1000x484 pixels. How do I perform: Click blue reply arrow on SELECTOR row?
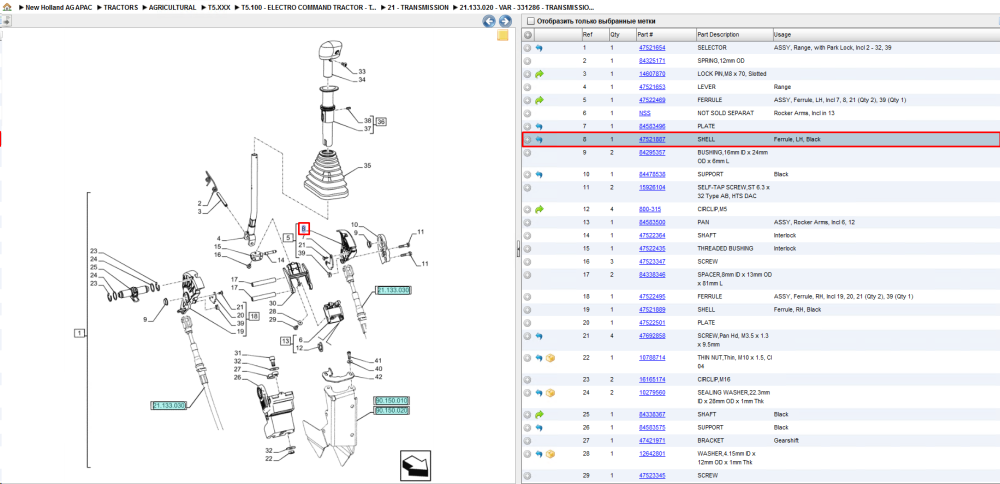[539, 48]
